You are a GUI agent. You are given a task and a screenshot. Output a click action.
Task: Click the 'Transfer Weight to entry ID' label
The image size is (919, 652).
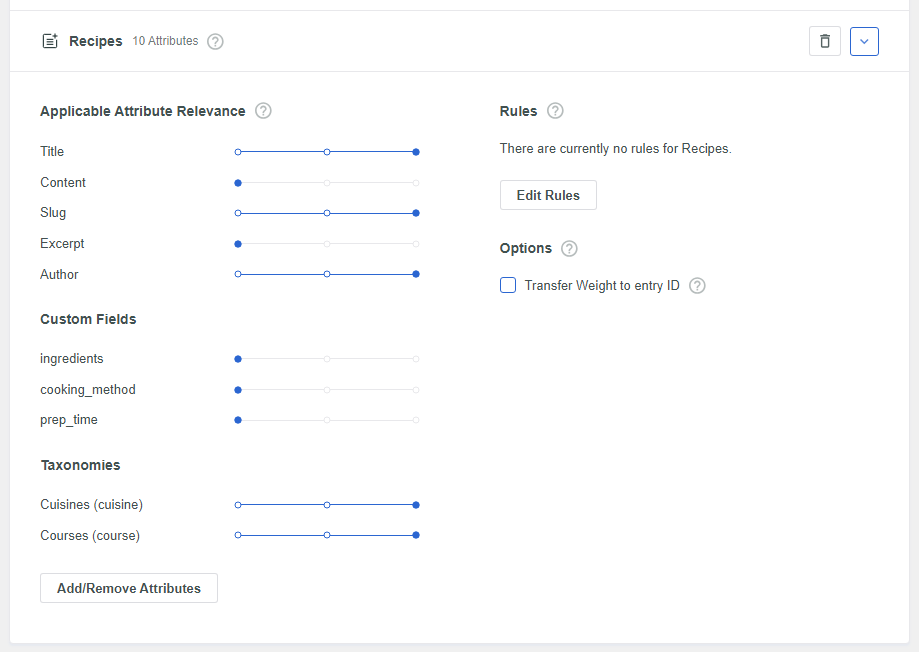pos(602,286)
